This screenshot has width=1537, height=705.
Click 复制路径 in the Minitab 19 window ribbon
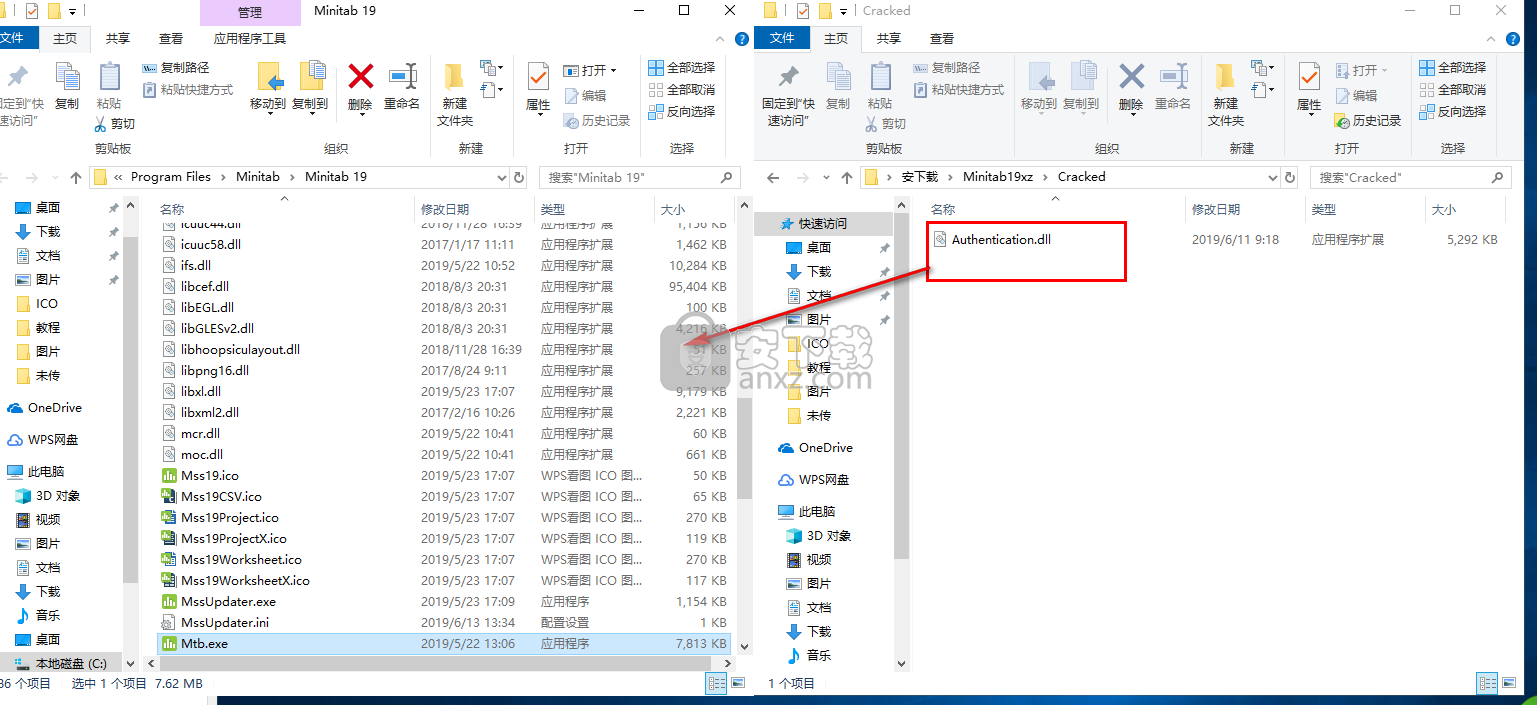coord(176,68)
